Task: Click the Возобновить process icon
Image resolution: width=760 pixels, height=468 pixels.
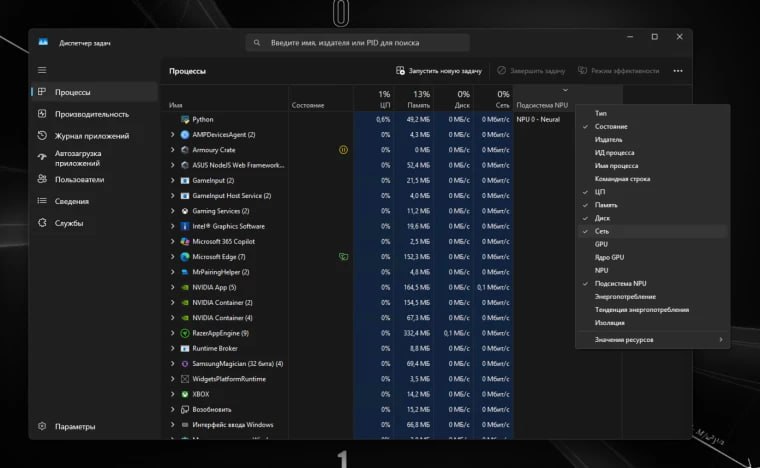Action: click(x=185, y=409)
